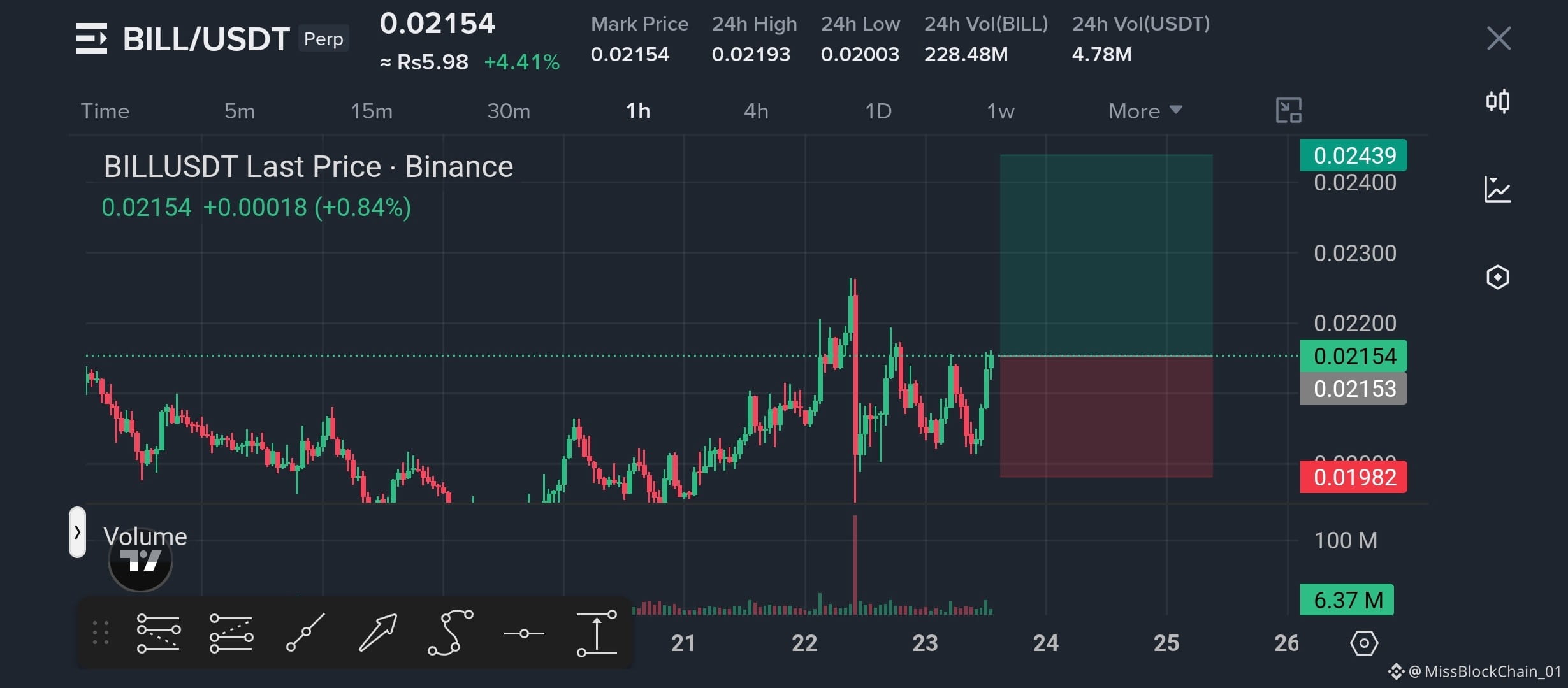Click the BILLUSDT Last Price legend title
This screenshot has height=688, width=1568.
(309, 167)
